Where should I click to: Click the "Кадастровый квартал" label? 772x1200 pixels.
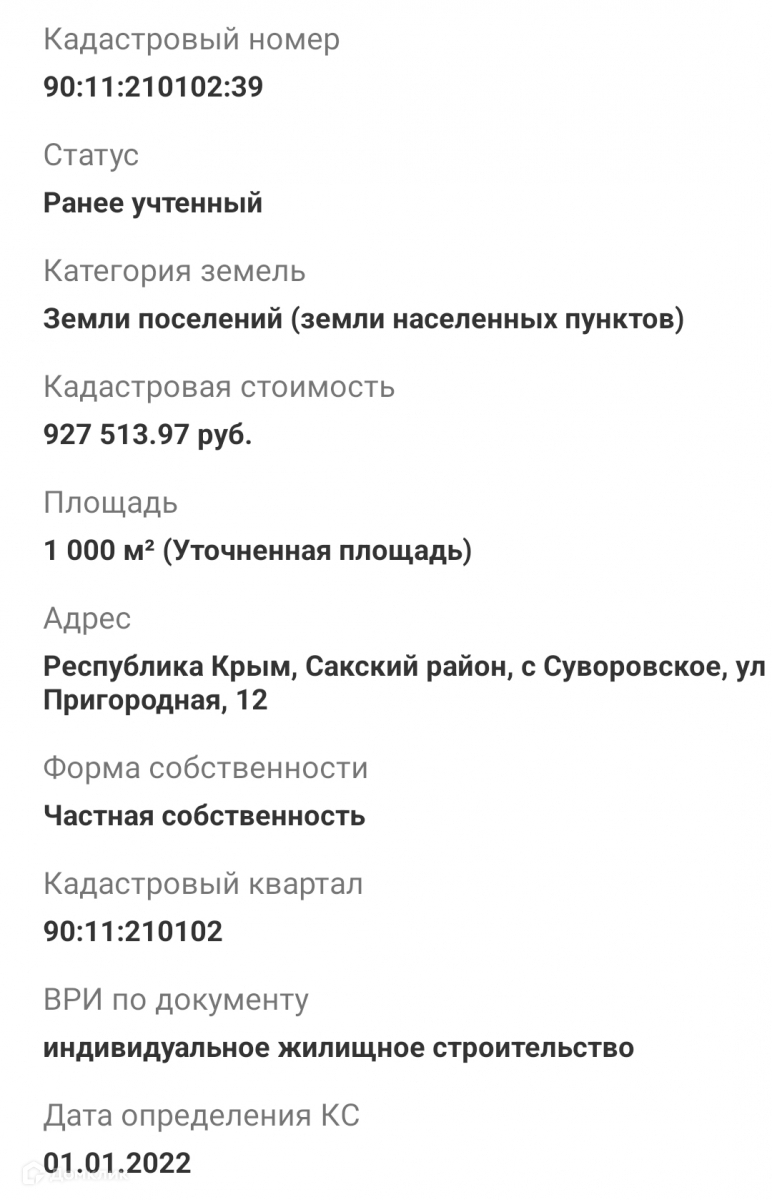203,884
